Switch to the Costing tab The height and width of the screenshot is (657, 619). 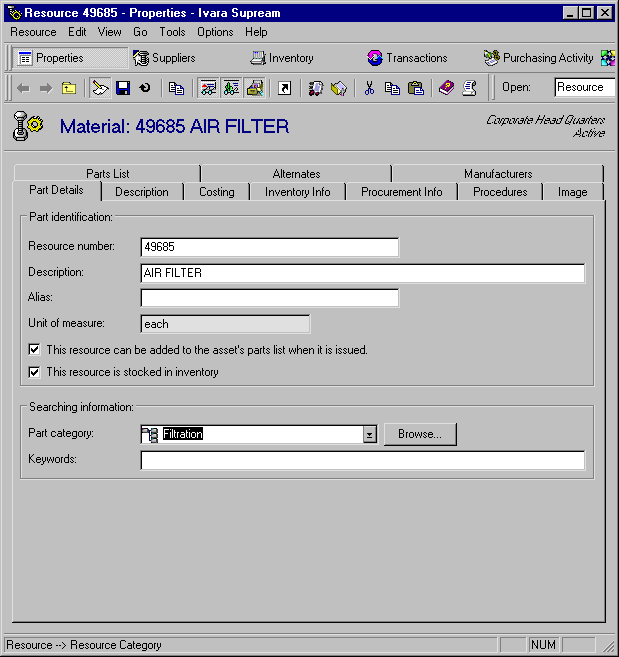click(x=216, y=192)
